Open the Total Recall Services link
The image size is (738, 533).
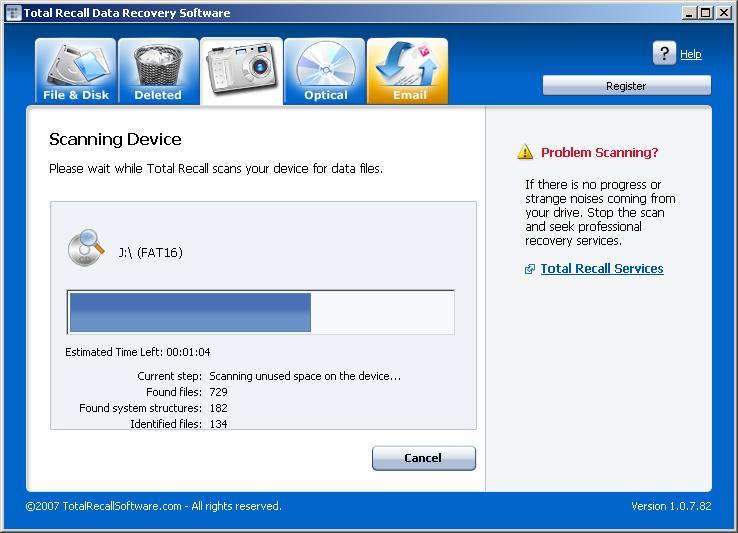click(602, 268)
